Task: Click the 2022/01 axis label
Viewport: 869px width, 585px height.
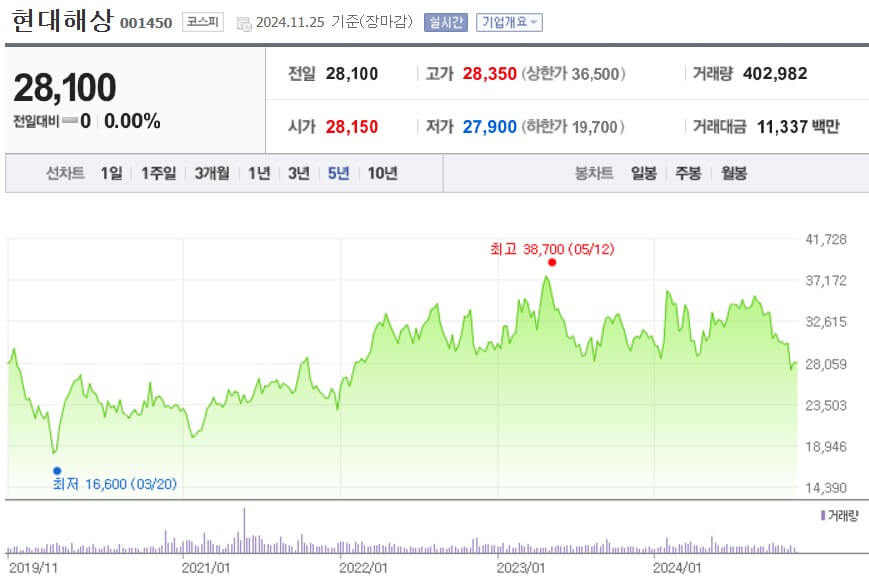Action: 363,568
